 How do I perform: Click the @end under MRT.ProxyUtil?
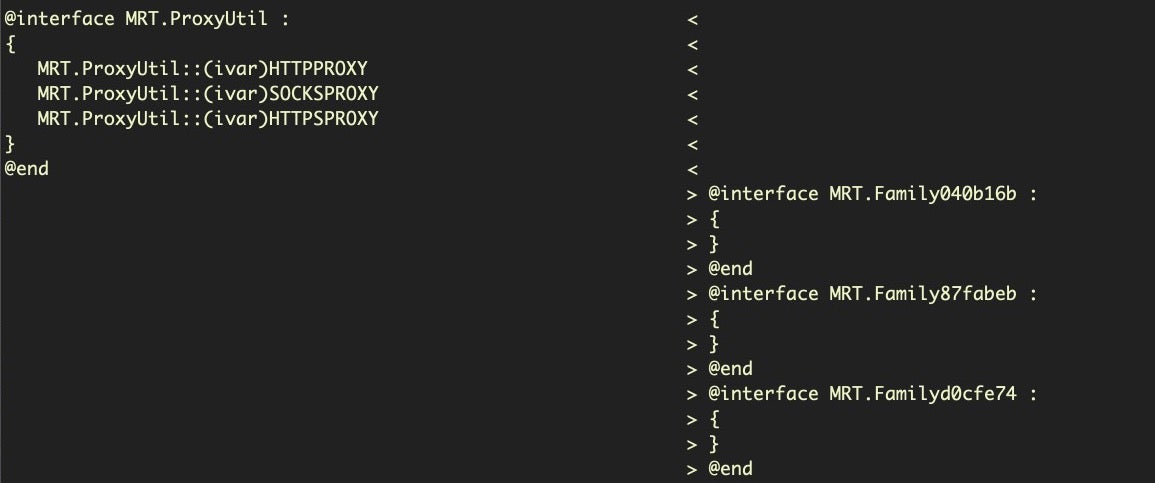click(27, 169)
